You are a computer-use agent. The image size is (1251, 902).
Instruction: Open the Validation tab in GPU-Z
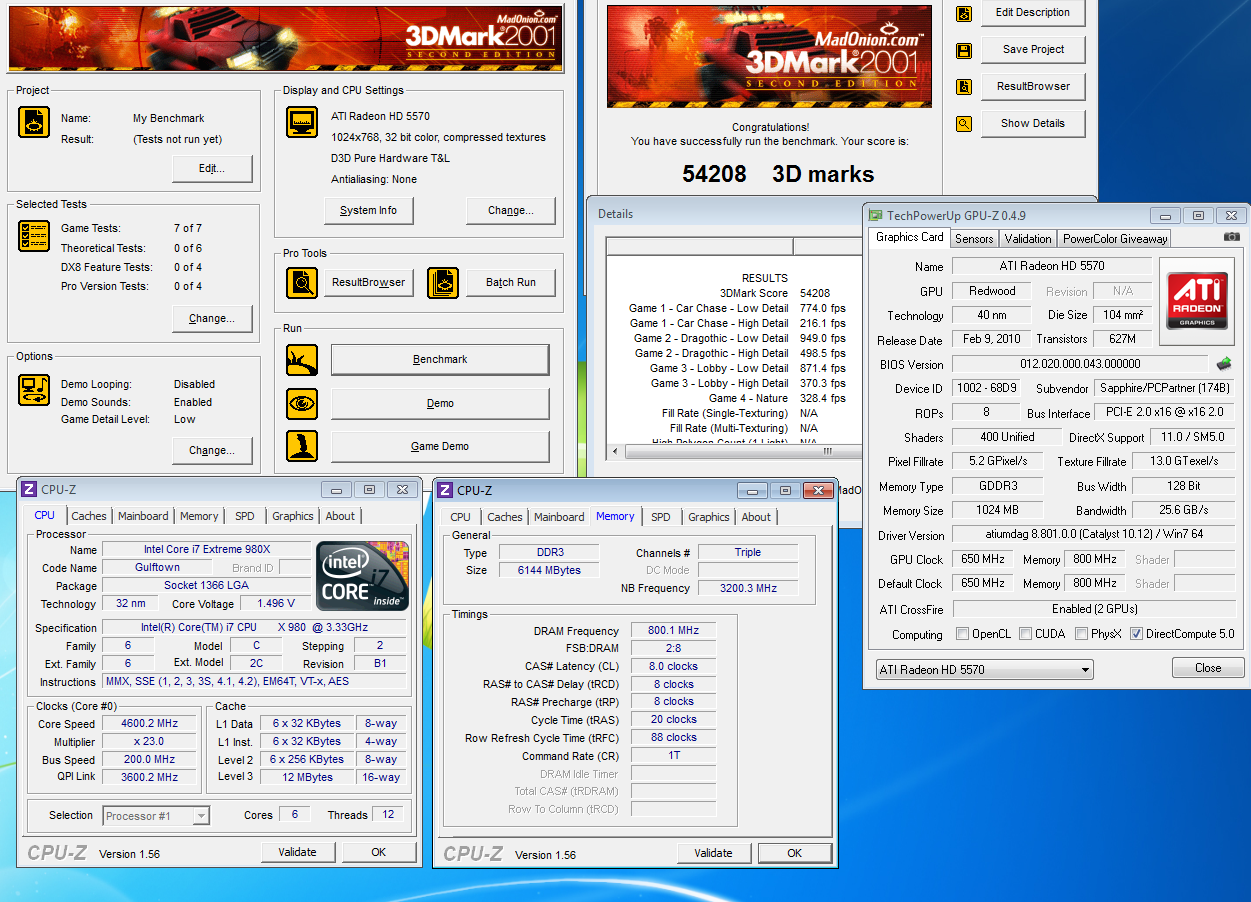coord(1028,238)
